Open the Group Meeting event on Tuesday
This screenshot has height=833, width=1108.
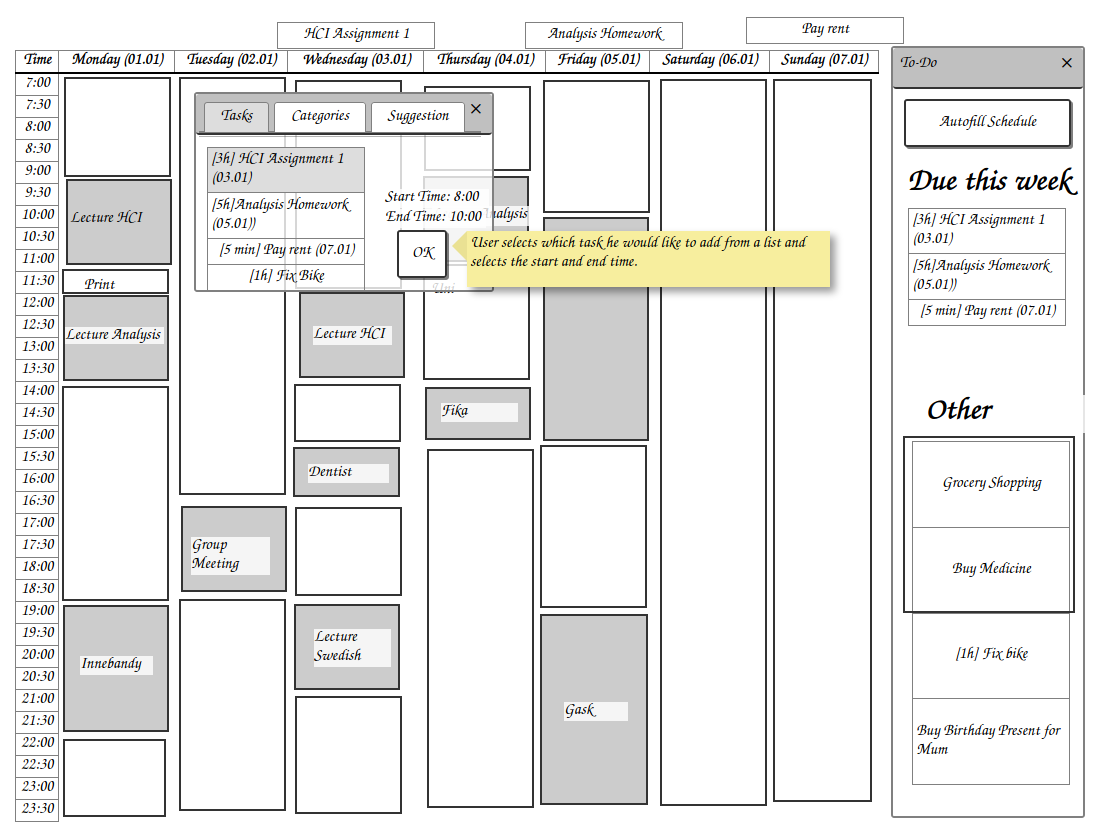tap(233, 549)
